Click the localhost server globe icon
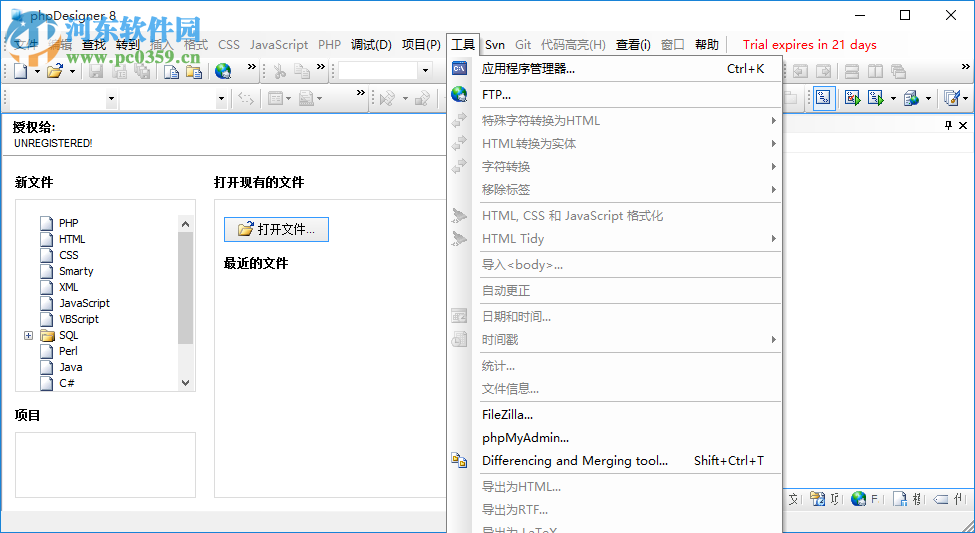The width and height of the screenshot is (975, 533). (911, 98)
